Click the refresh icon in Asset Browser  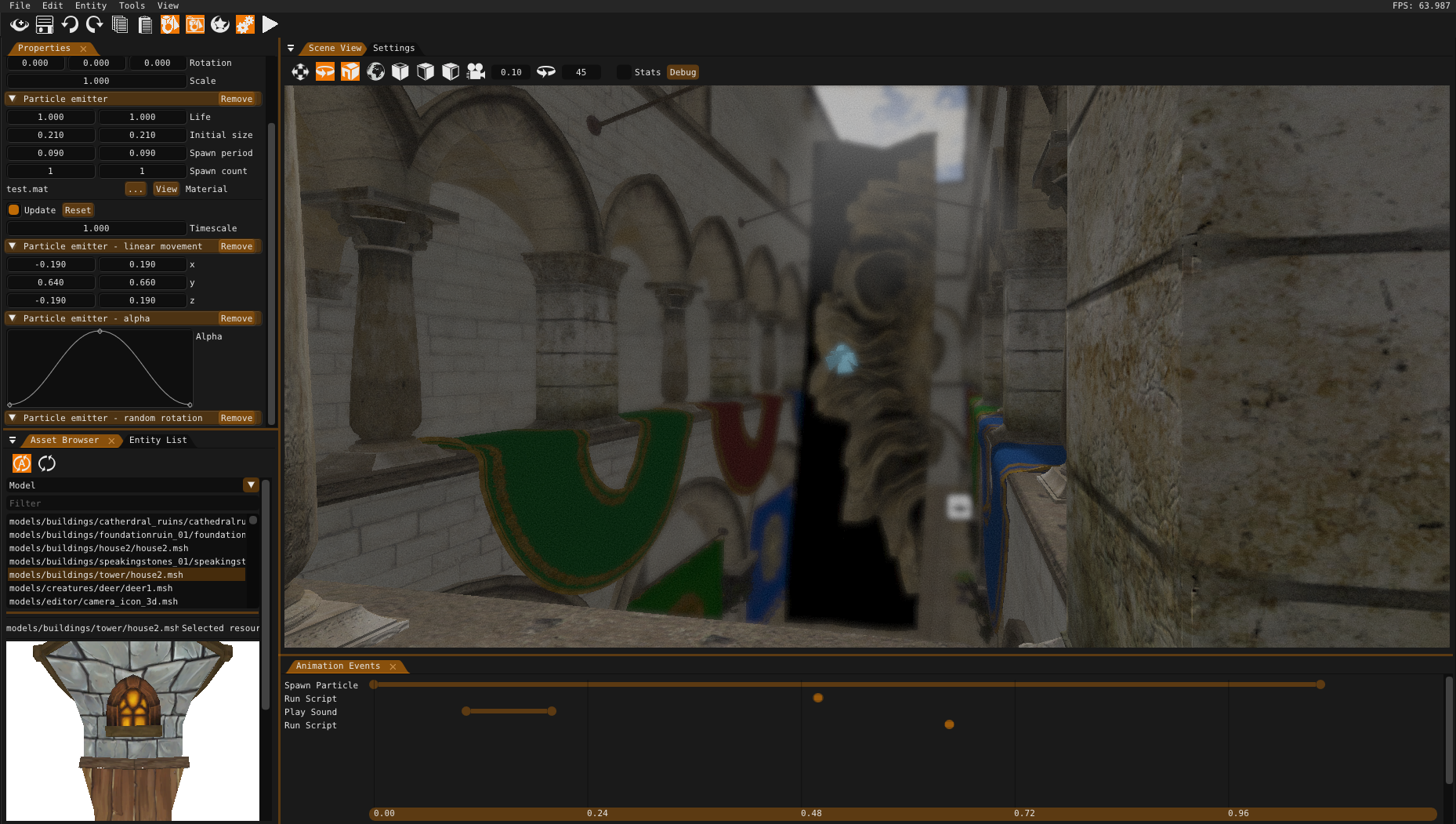47,463
